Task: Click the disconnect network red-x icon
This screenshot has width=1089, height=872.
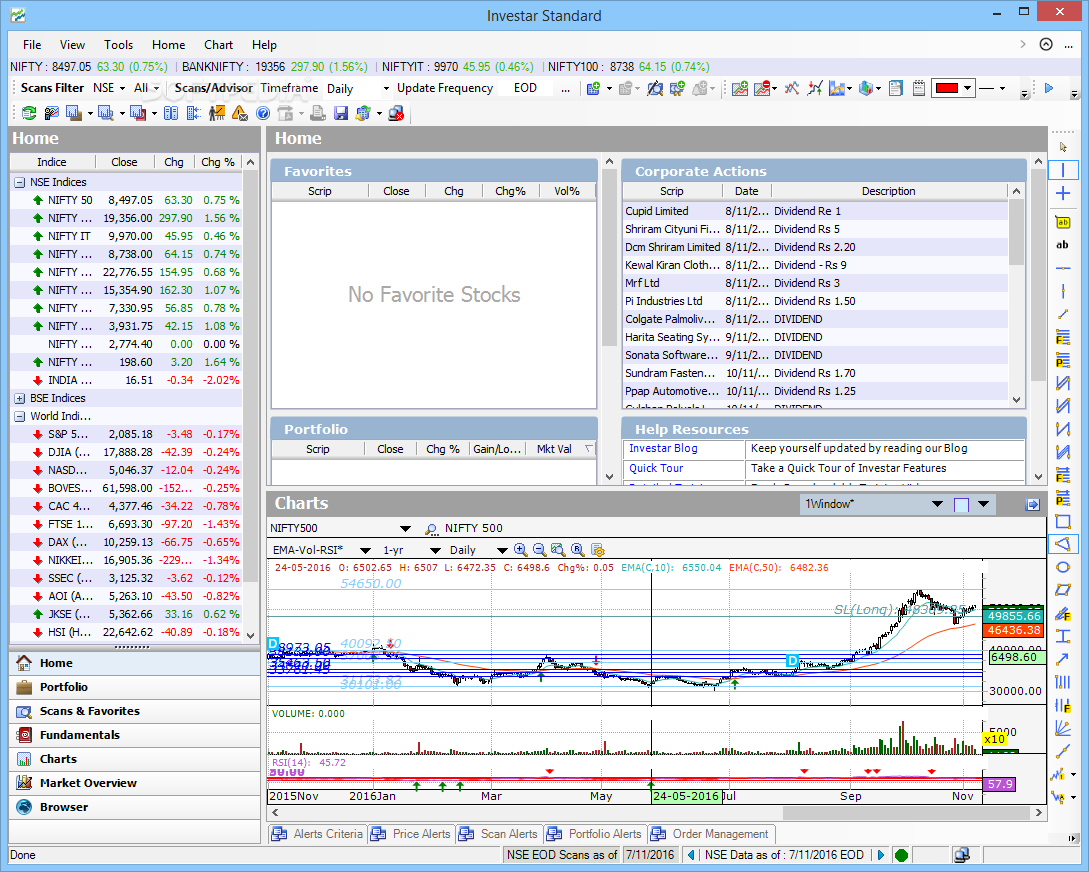Action: pos(396,112)
